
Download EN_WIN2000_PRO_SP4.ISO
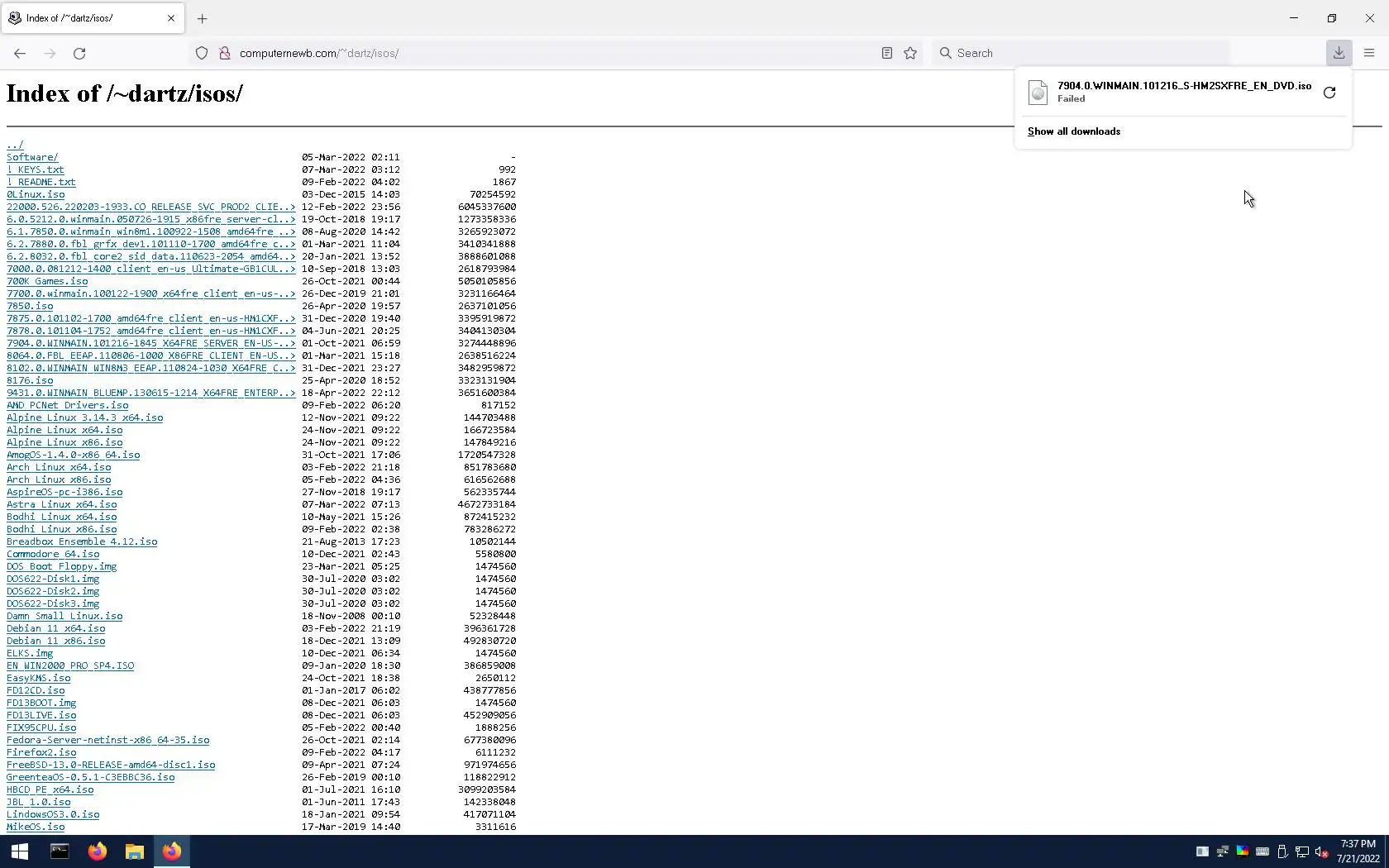click(70, 665)
